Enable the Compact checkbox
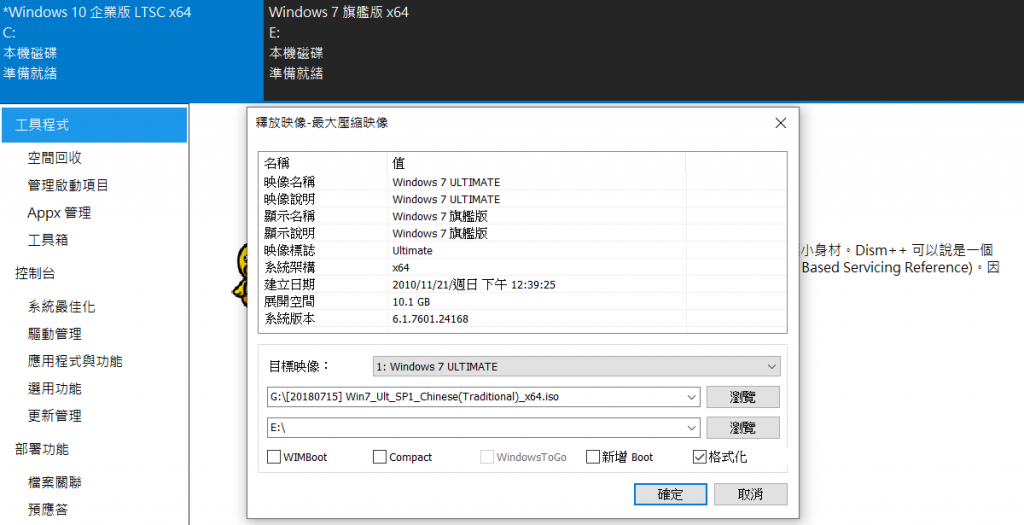The image size is (1024, 525). pos(379,457)
